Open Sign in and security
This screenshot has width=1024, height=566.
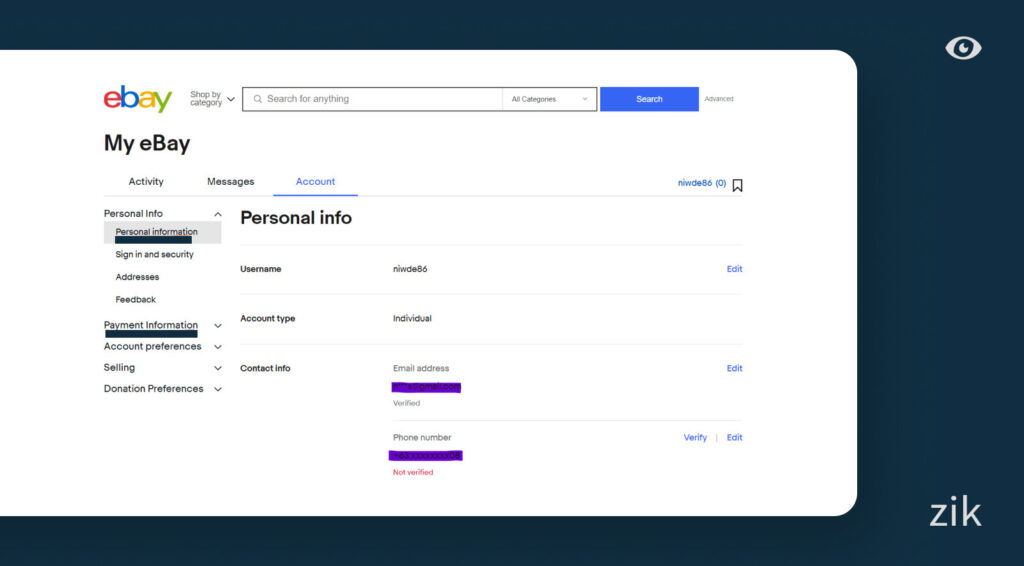point(154,255)
